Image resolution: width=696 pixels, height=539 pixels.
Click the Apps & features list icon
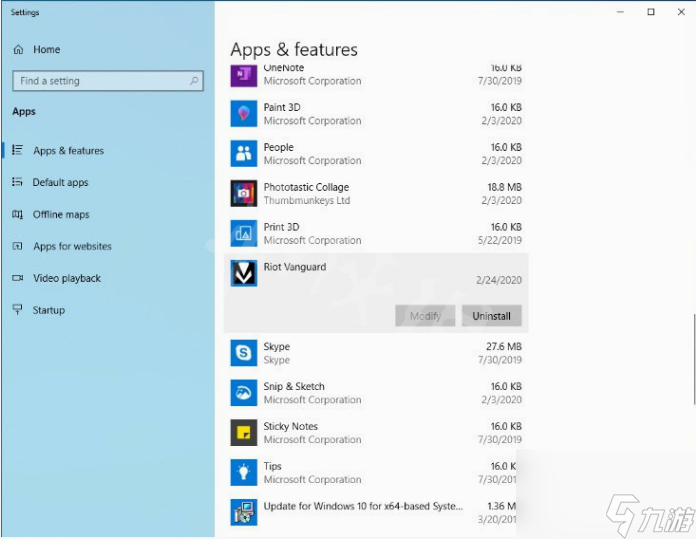coord(17,150)
